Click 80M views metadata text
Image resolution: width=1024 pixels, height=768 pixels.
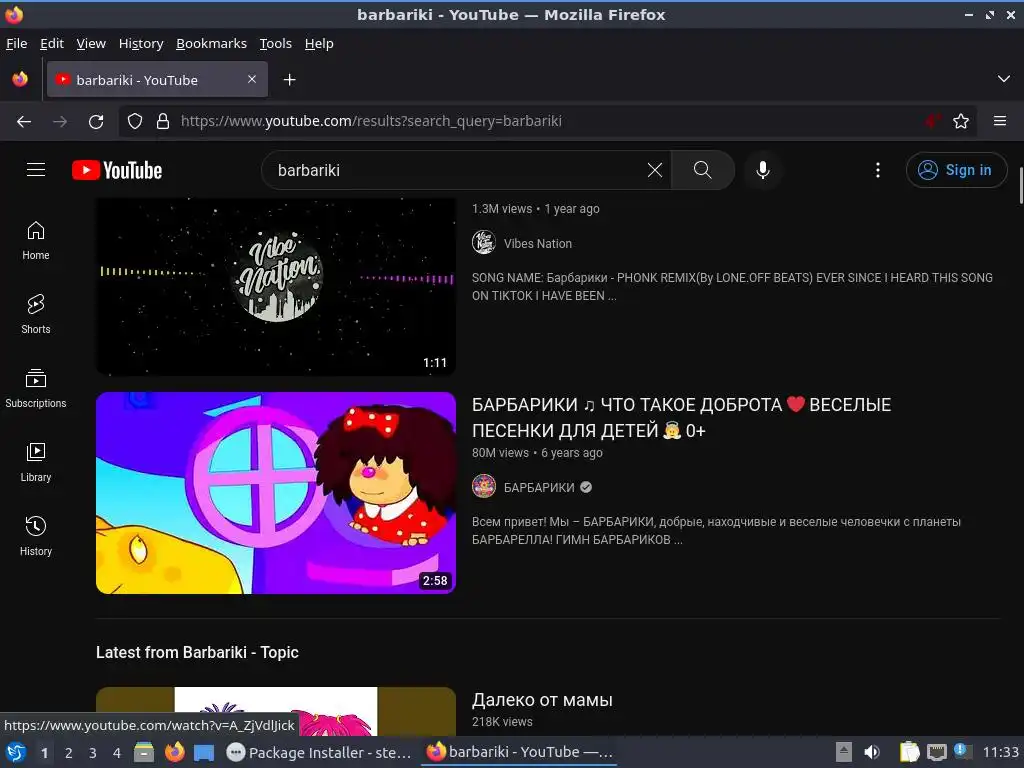500,453
